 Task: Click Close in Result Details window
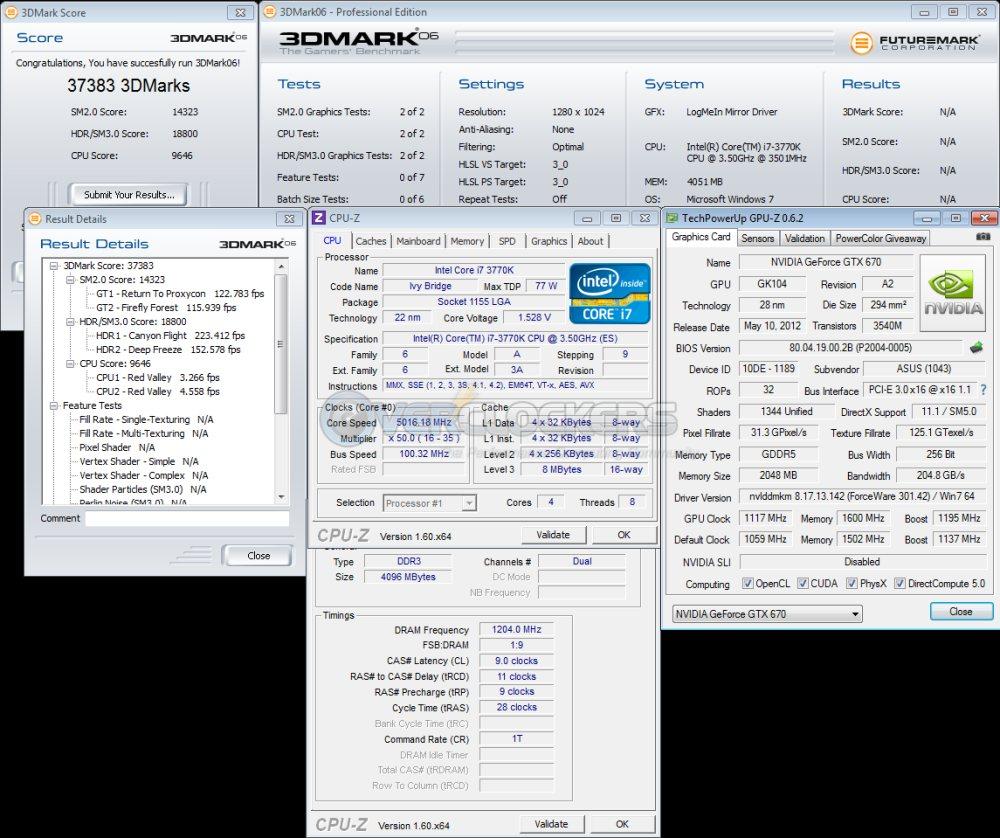[x=258, y=555]
